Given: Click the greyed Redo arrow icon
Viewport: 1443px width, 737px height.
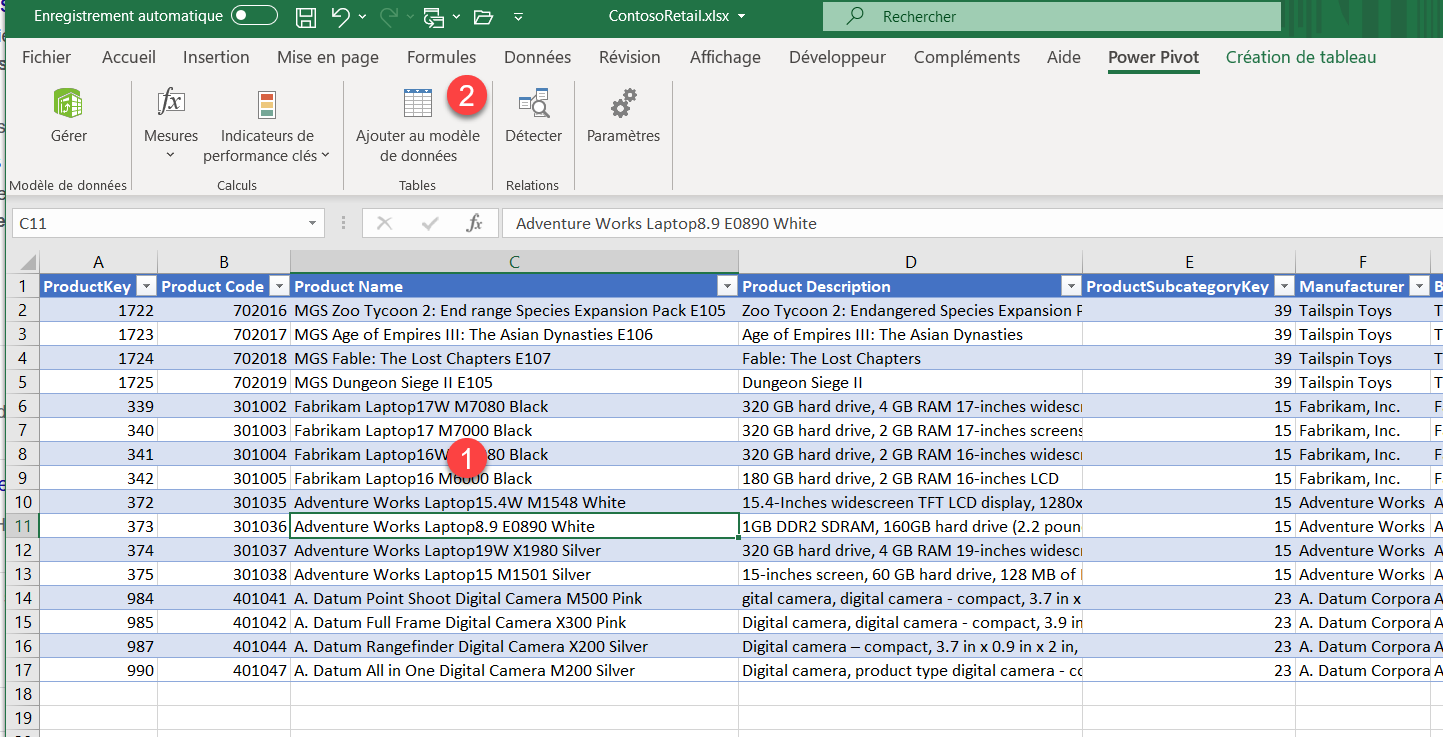Looking at the screenshot, I should 389,16.
